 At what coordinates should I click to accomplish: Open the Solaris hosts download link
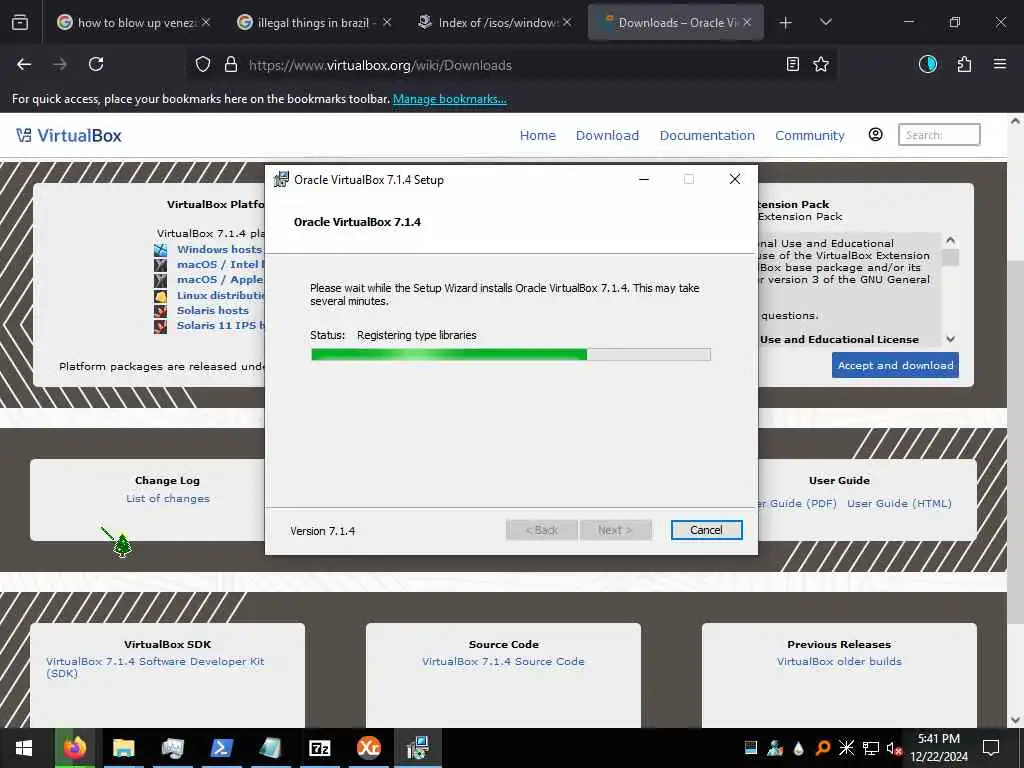(x=213, y=310)
